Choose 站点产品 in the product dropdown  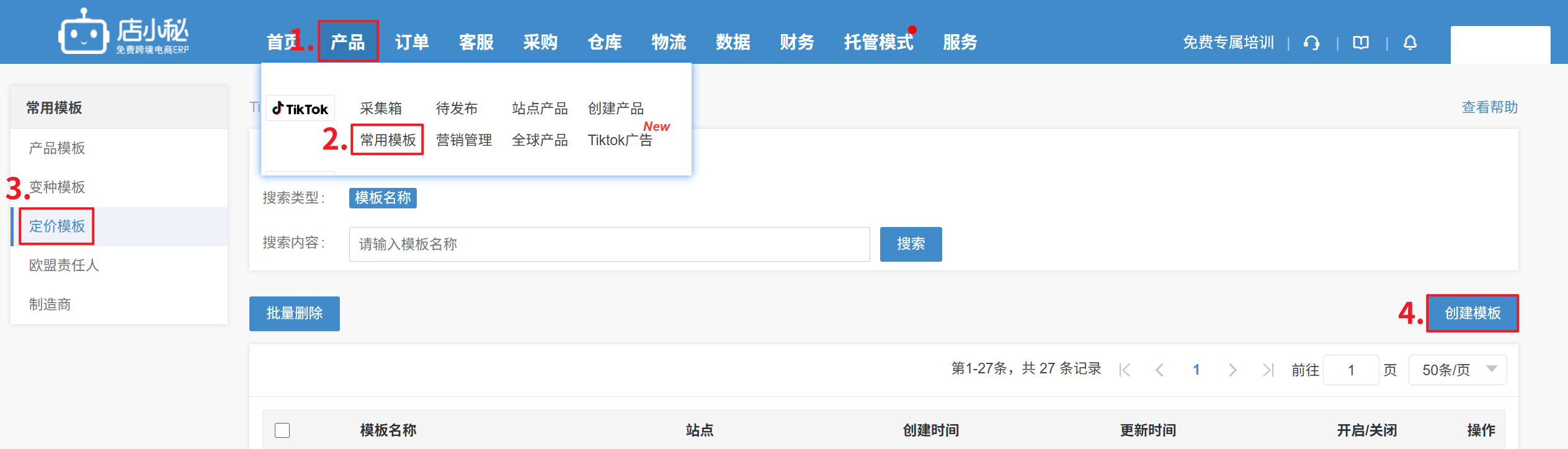(x=540, y=109)
